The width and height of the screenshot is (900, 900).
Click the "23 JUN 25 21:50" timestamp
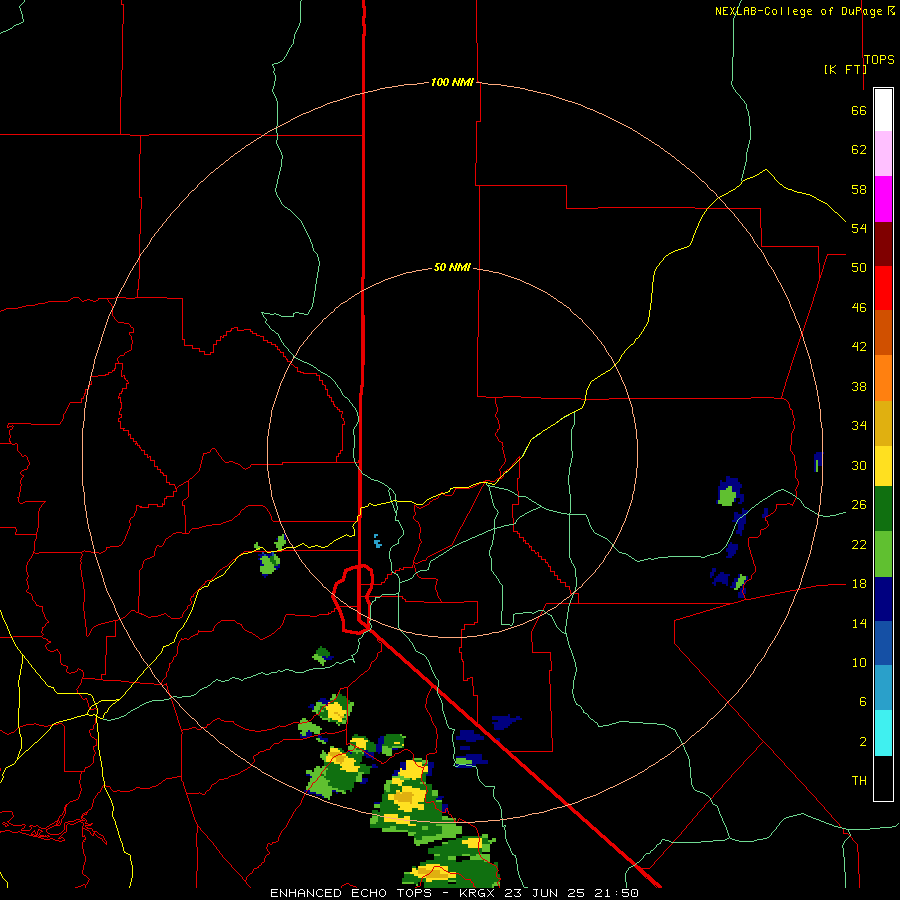(x=570, y=893)
